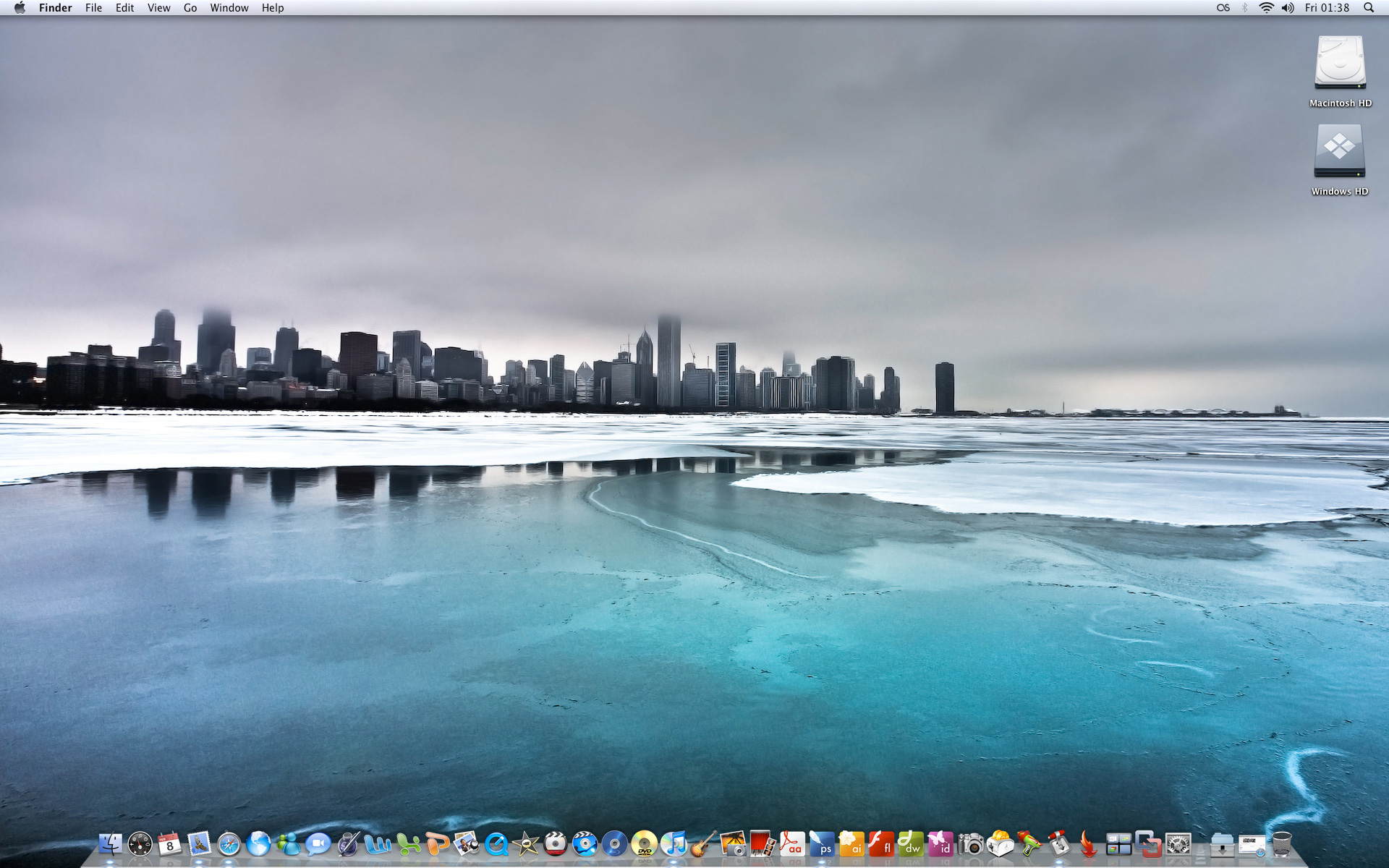Open the Downloads stack in dock
1389x868 pixels.
click(x=1222, y=843)
